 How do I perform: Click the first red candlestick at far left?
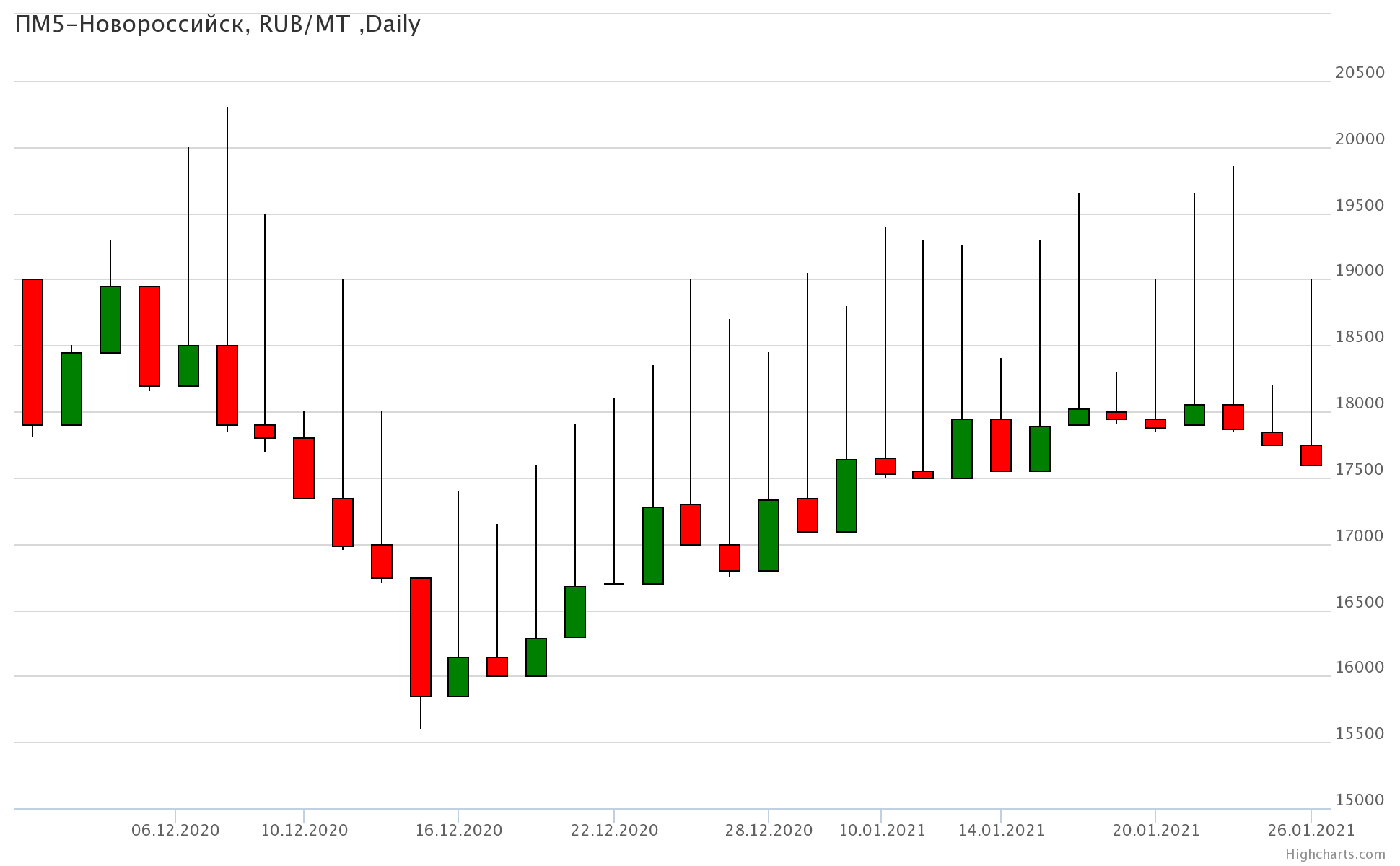point(32,351)
